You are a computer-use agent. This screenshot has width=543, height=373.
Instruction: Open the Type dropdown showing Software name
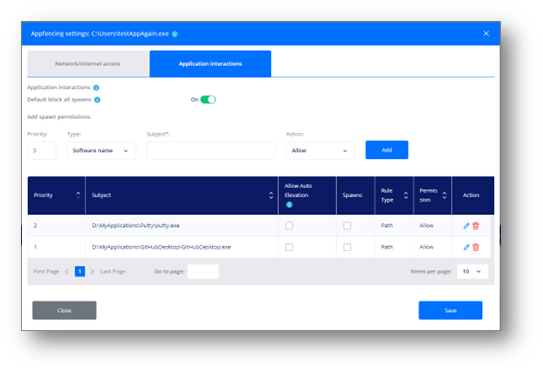[x=101, y=151]
